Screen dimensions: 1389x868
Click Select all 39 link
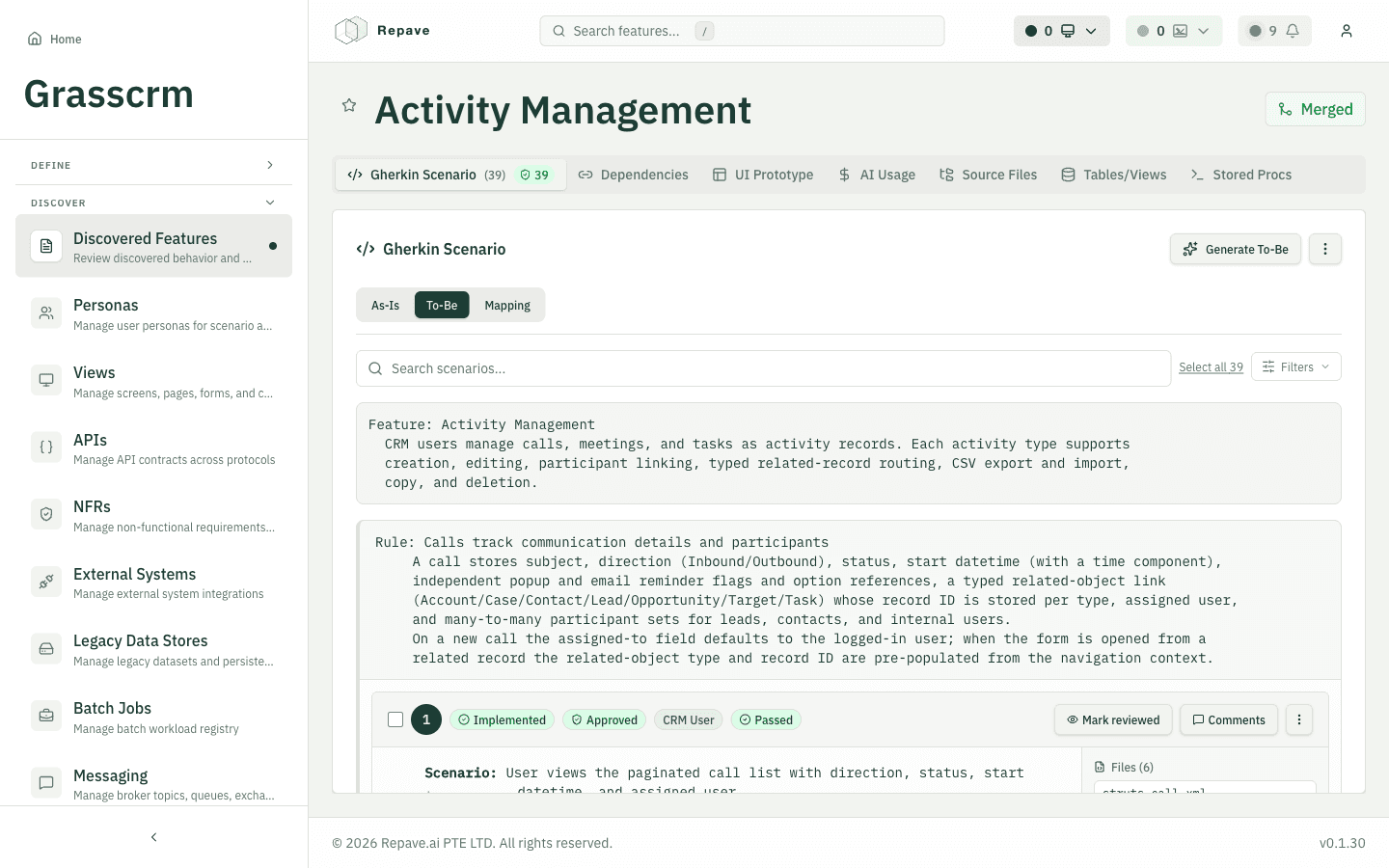(x=1211, y=367)
